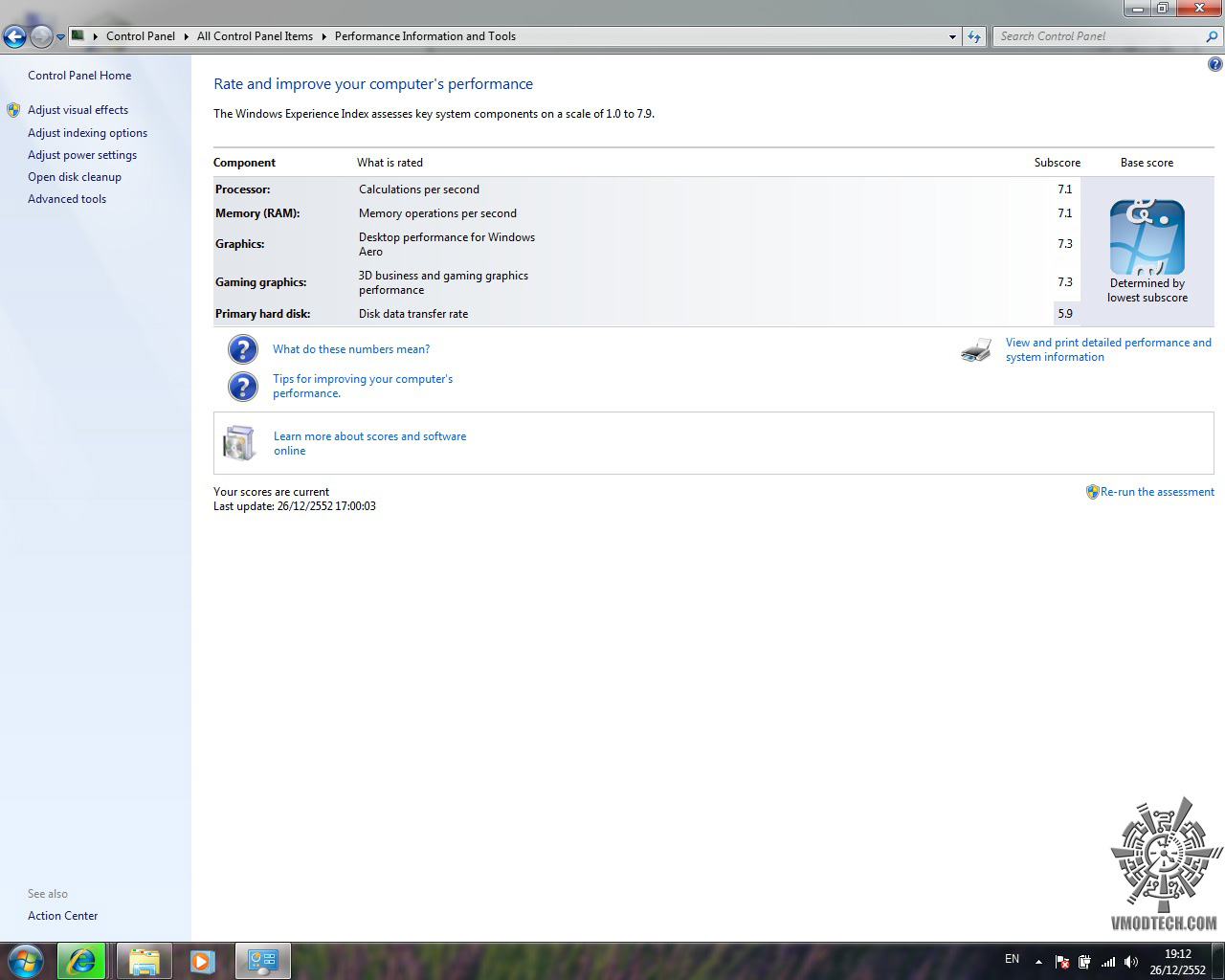Image resolution: width=1225 pixels, height=980 pixels.
Task: Click the question icon beside performance tips
Action: click(x=243, y=387)
